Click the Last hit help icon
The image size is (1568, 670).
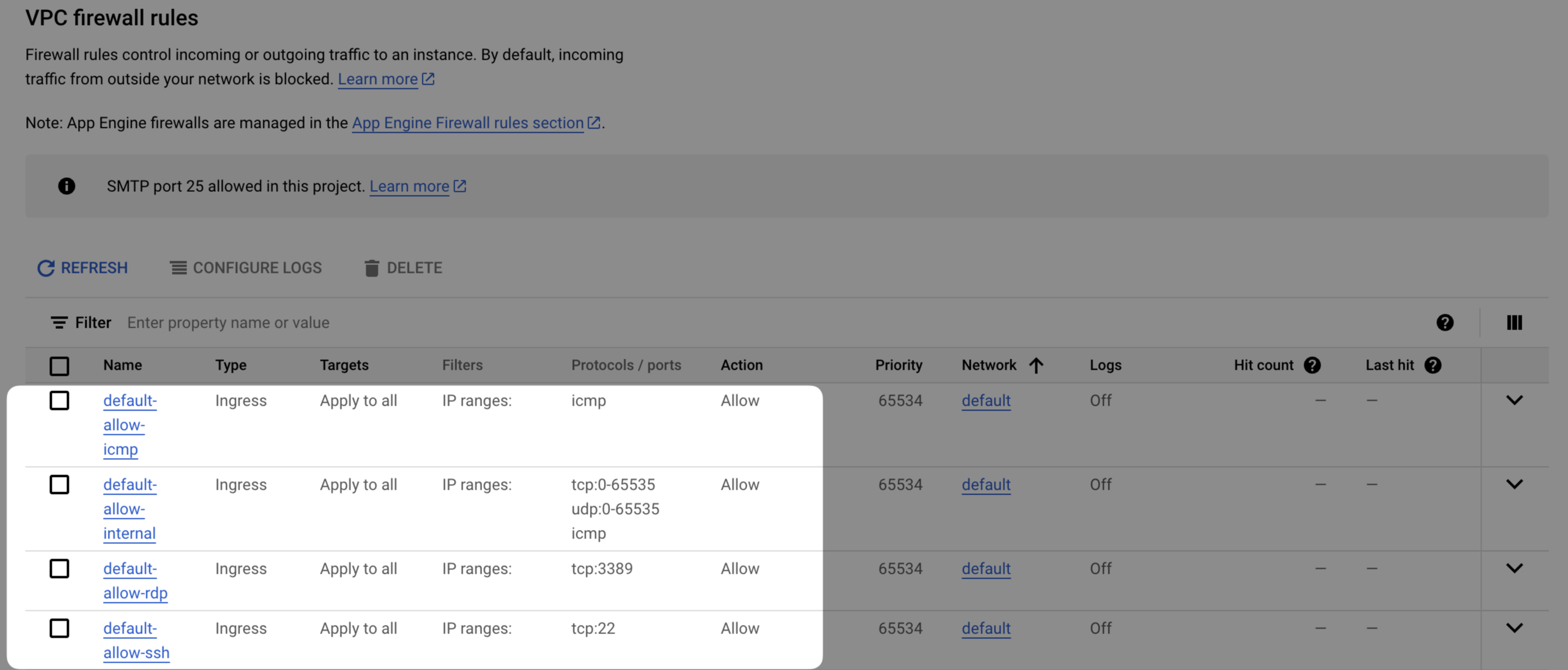[1433, 365]
